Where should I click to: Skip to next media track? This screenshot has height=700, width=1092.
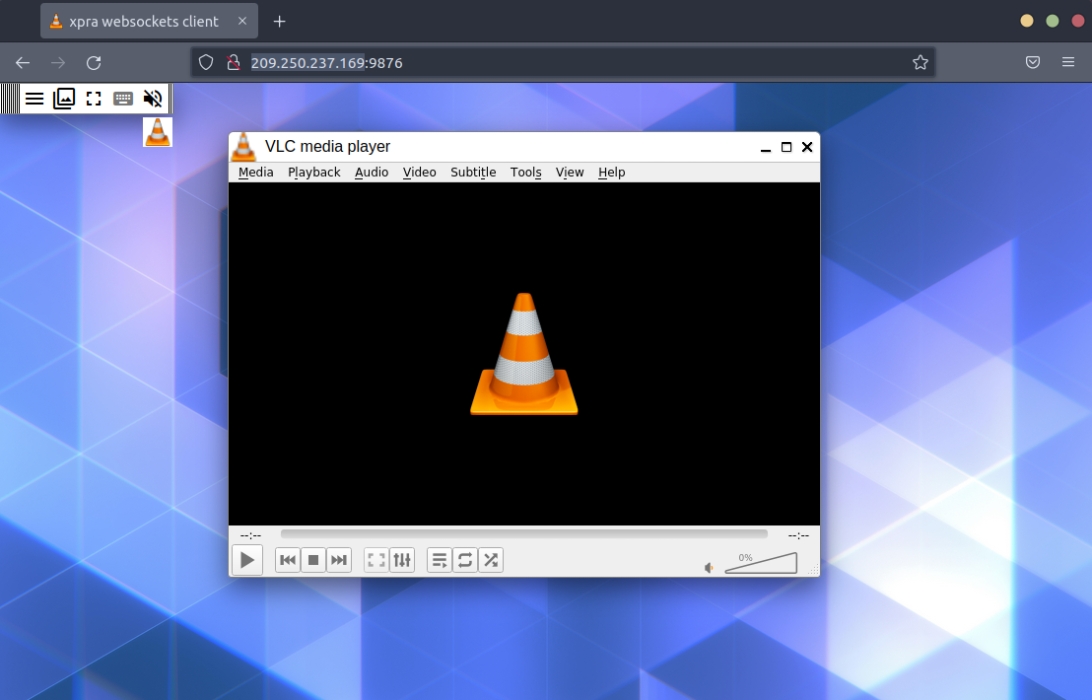339,560
